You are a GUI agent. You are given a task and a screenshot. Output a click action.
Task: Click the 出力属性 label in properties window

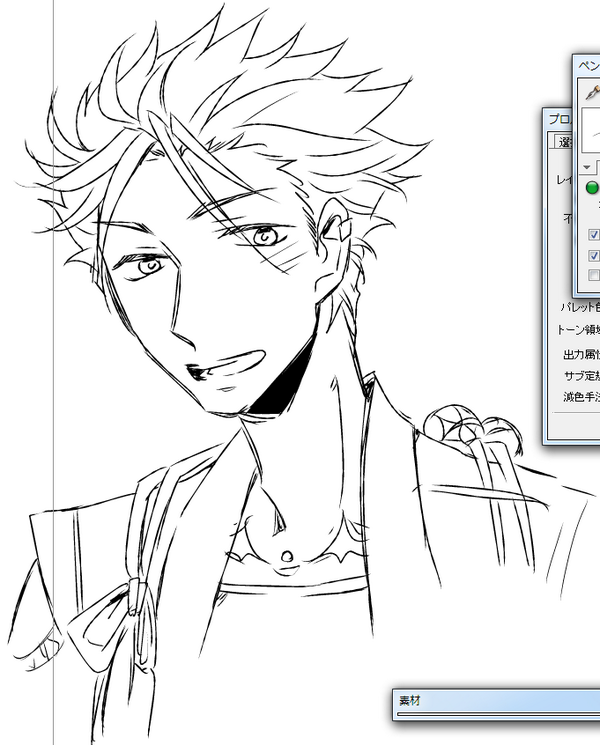click(581, 354)
